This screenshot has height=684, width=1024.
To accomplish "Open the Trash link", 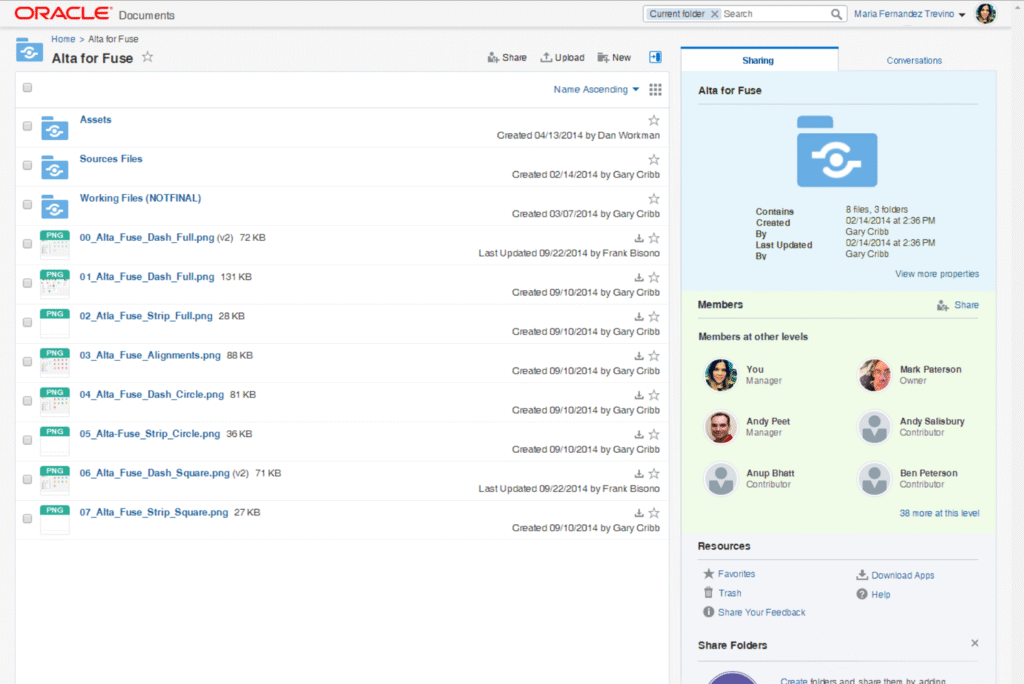I will (722, 593).
